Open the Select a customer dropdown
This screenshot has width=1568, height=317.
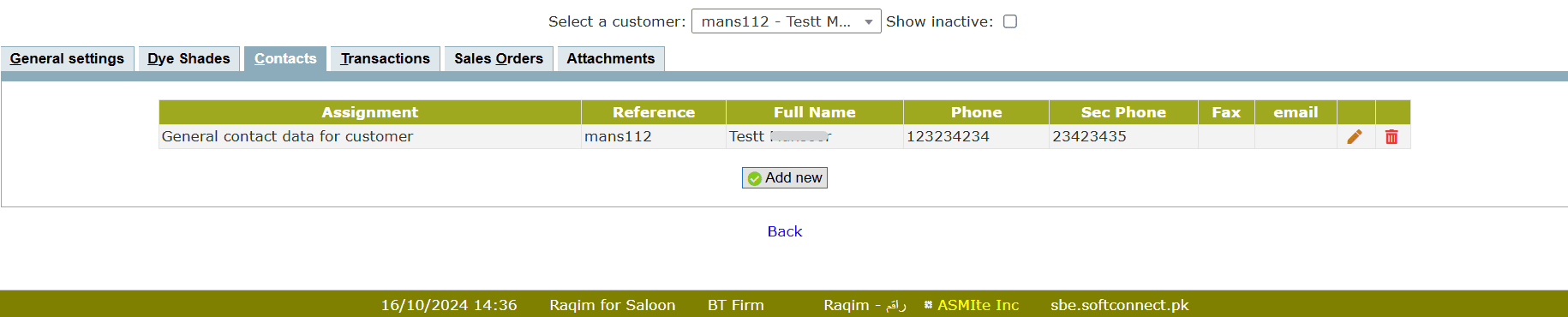tap(786, 21)
